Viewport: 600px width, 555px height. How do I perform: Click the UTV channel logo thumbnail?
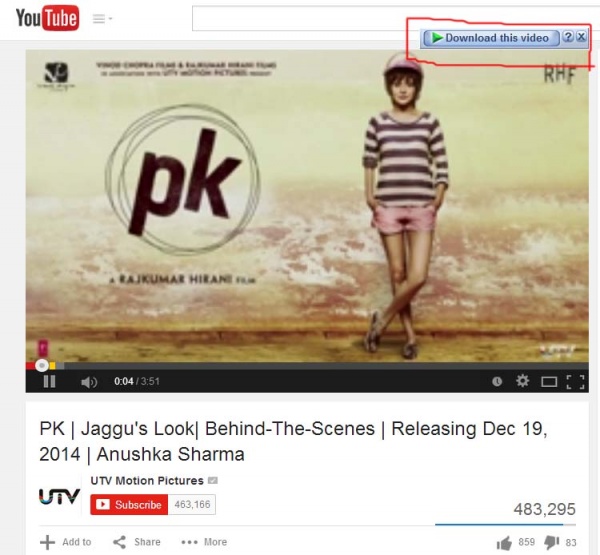pos(59,496)
